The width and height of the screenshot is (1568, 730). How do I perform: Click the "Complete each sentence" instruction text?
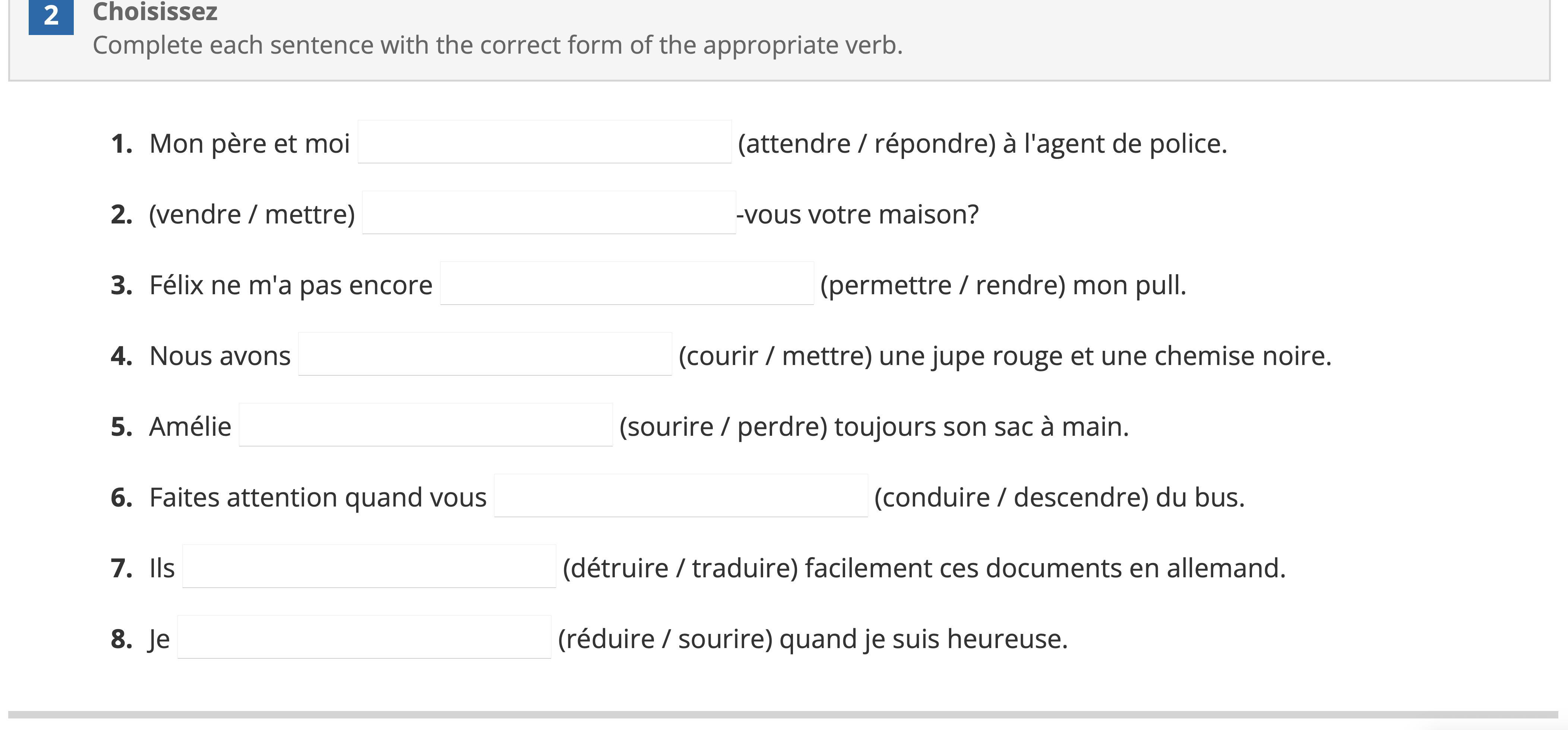(x=497, y=45)
